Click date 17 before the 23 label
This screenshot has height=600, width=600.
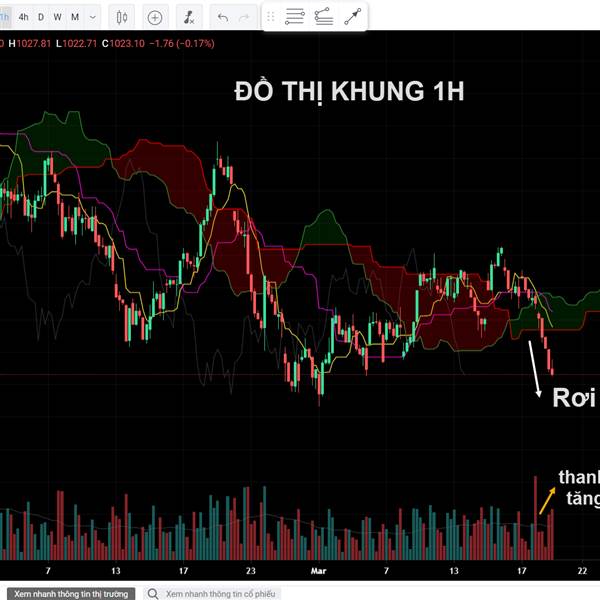click(x=183, y=571)
